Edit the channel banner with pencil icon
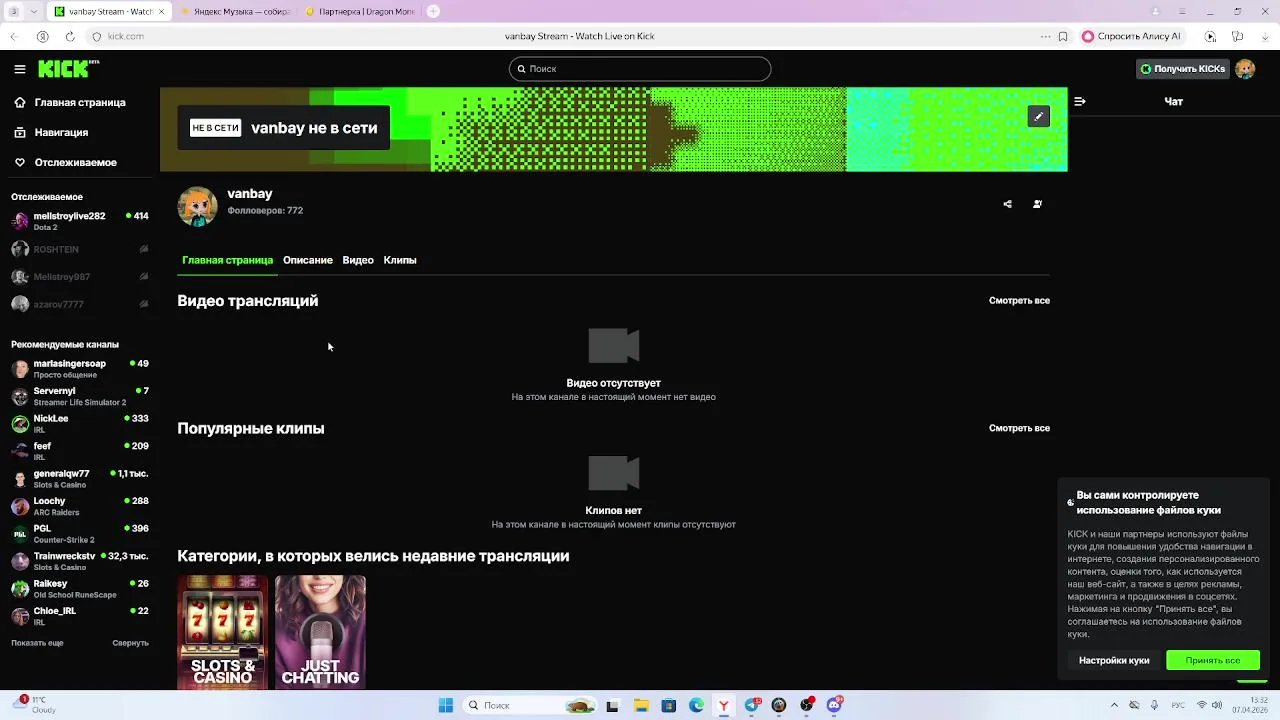1280x720 pixels. [1038, 116]
